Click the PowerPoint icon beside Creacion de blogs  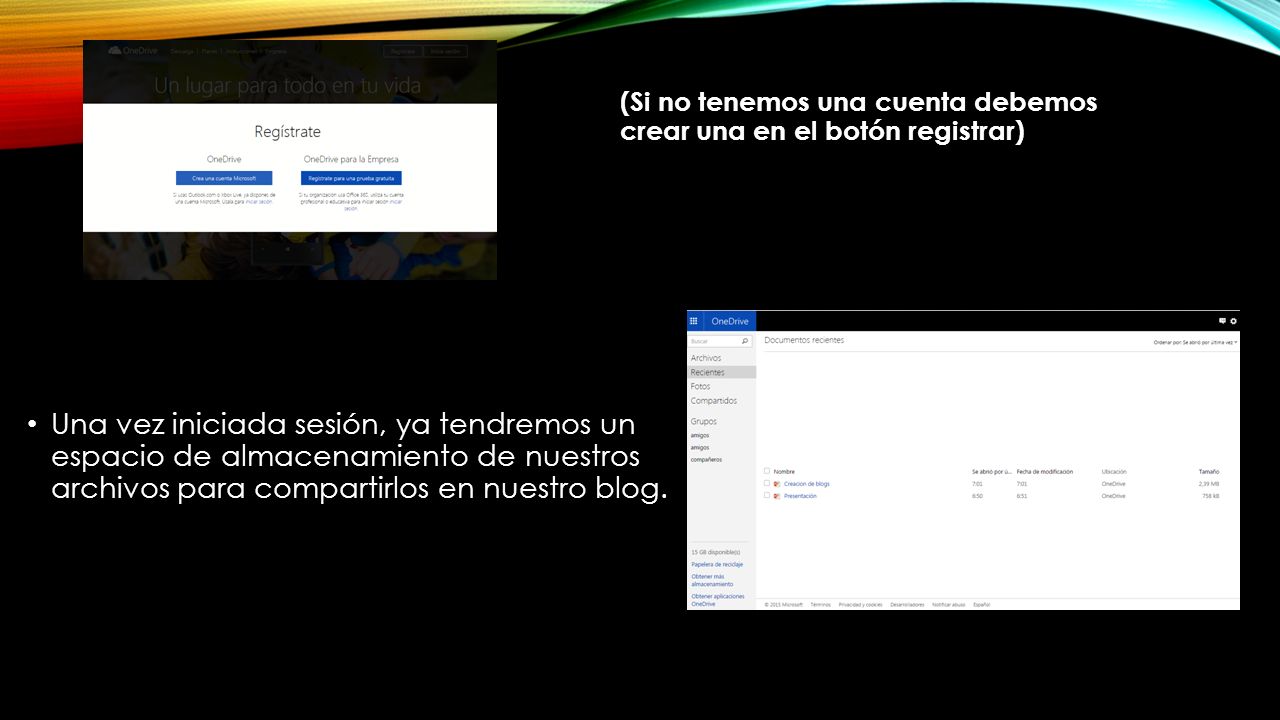coord(777,484)
